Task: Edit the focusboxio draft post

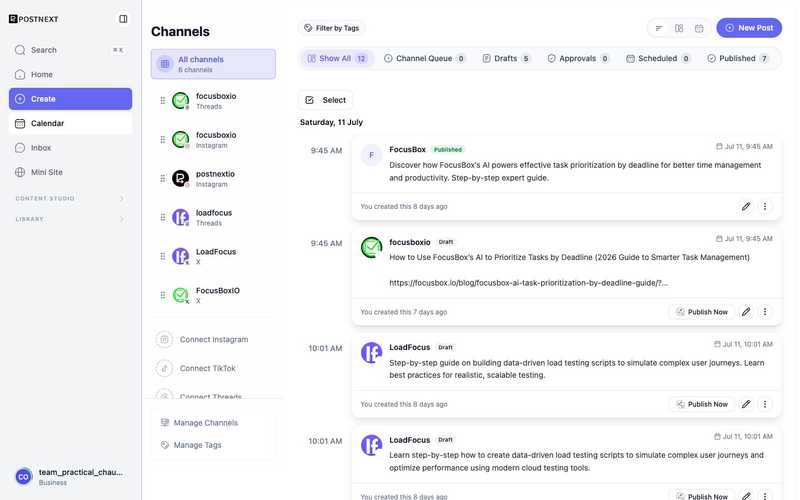Action: click(746, 312)
